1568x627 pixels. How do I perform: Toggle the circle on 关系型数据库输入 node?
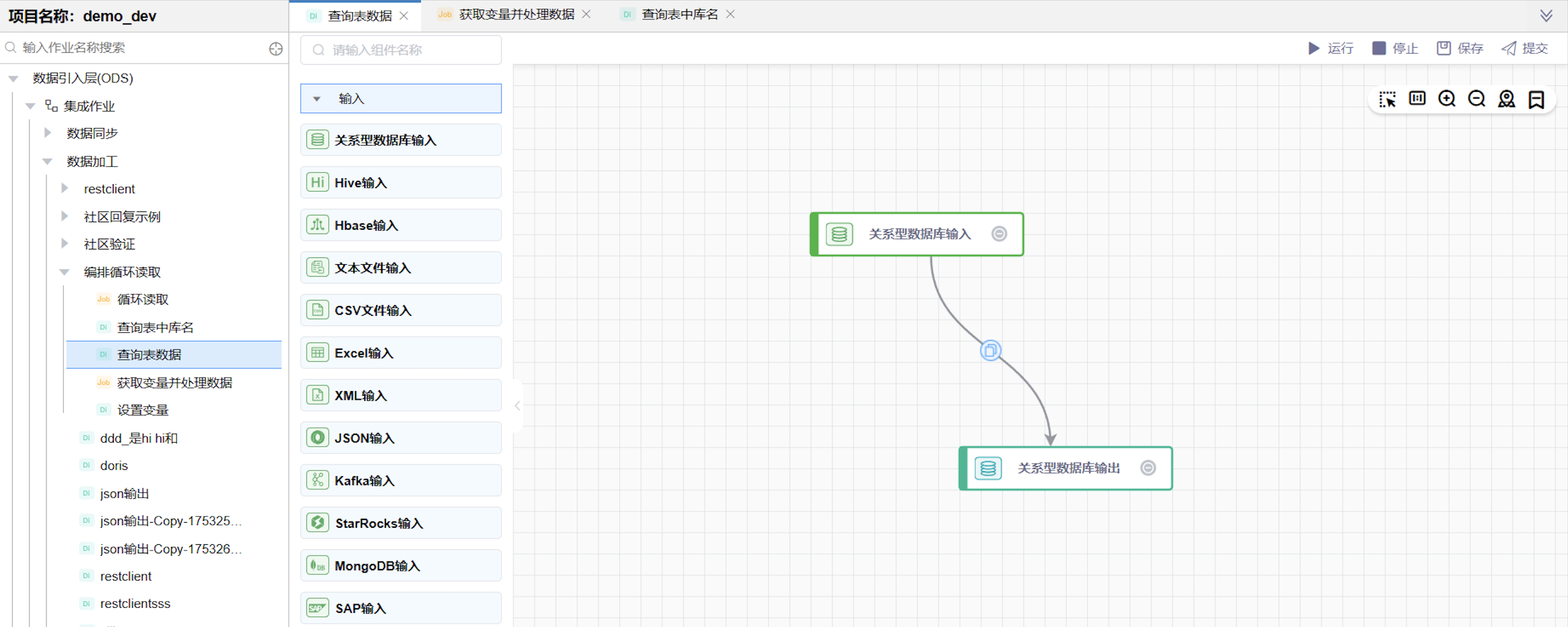point(999,234)
